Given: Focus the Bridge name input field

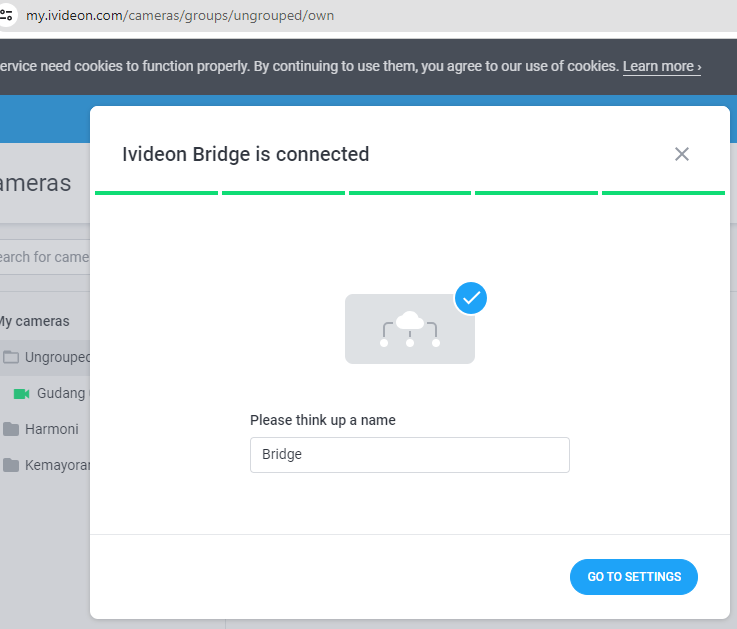Looking at the screenshot, I should coord(409,455).
